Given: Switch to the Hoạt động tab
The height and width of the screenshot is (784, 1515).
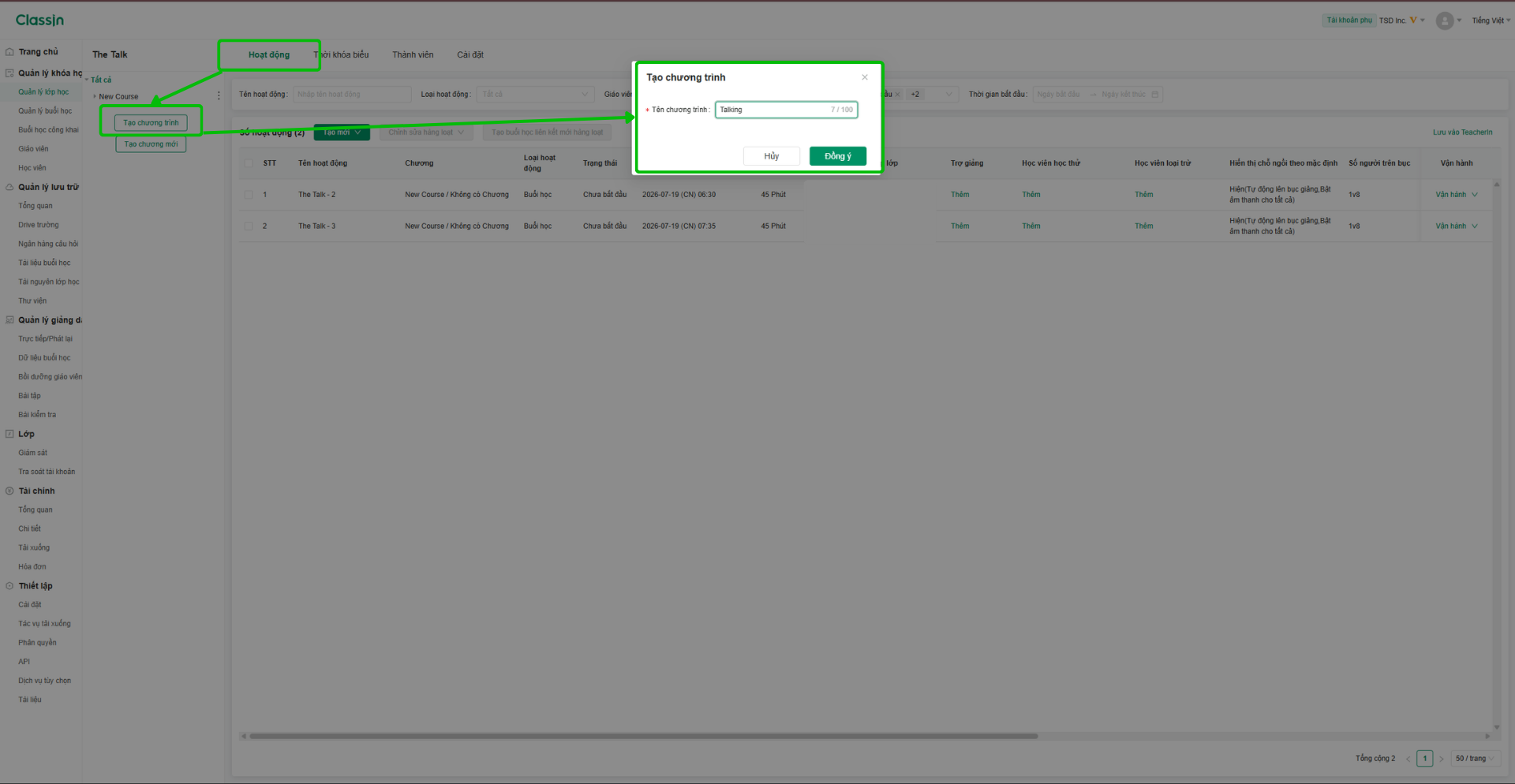Looking at the screenshot, I should 269,55.
